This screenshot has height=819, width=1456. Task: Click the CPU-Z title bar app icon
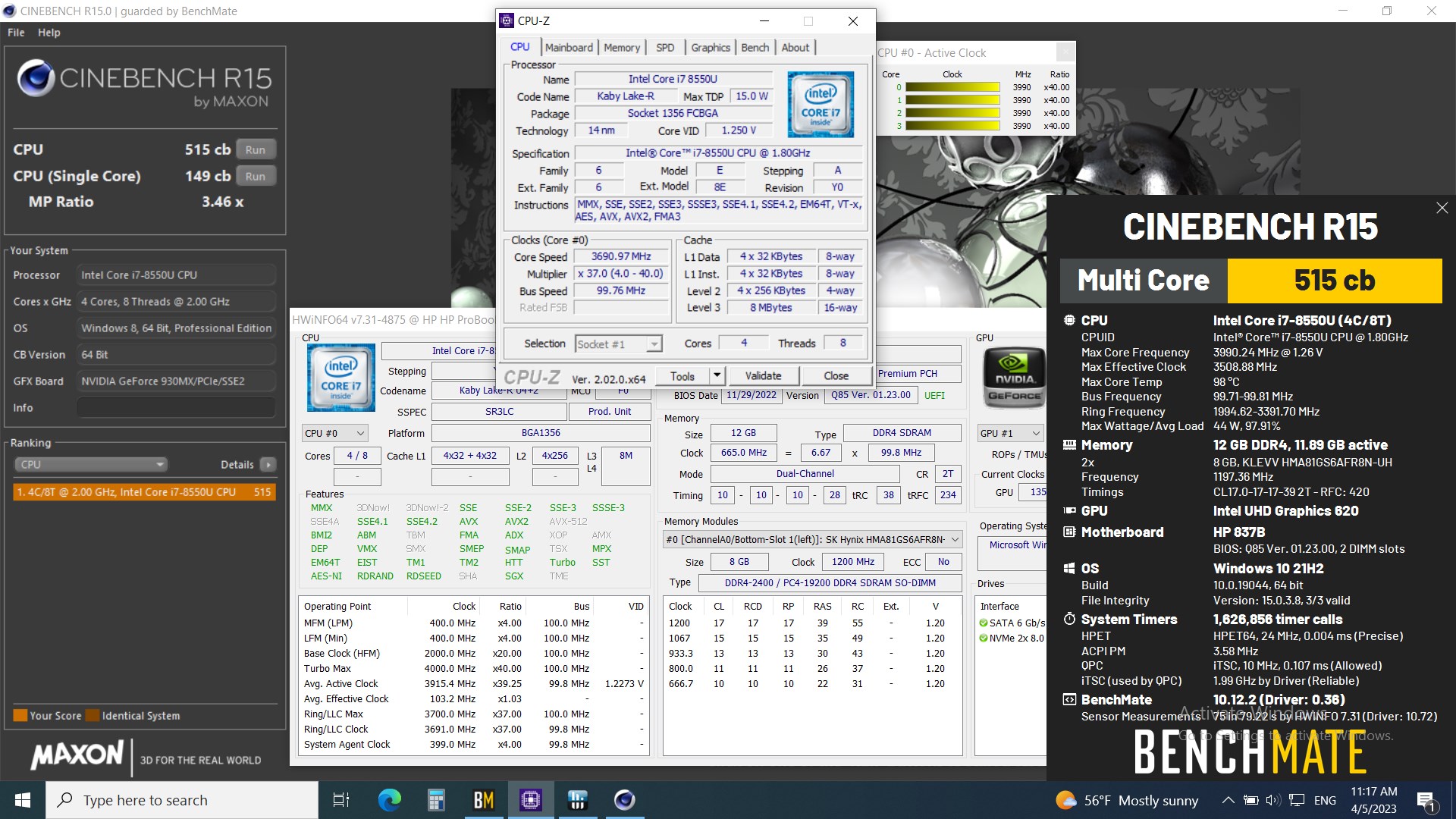coord(507,20)
